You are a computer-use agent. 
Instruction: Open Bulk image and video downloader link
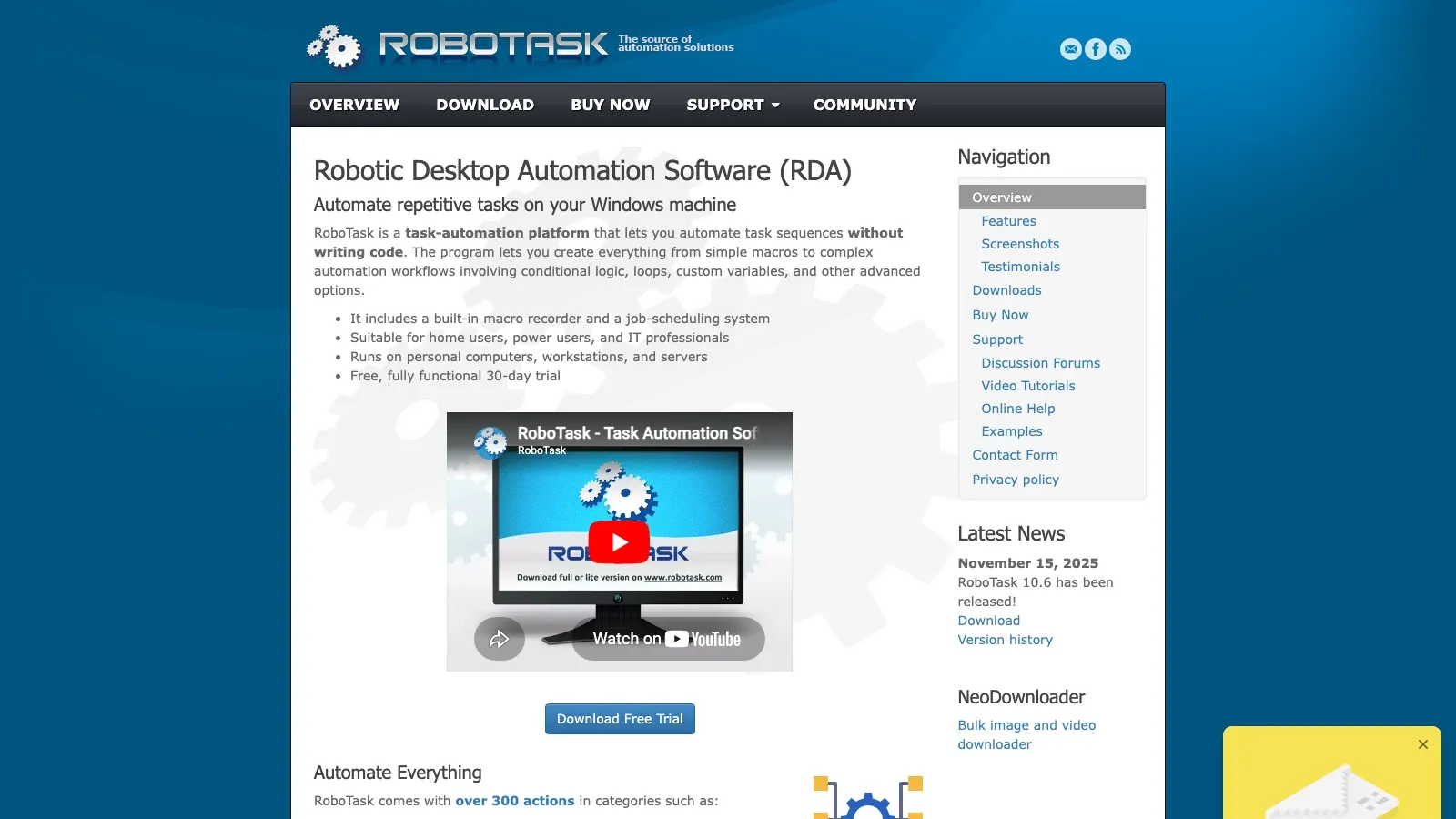point(1026,734)
